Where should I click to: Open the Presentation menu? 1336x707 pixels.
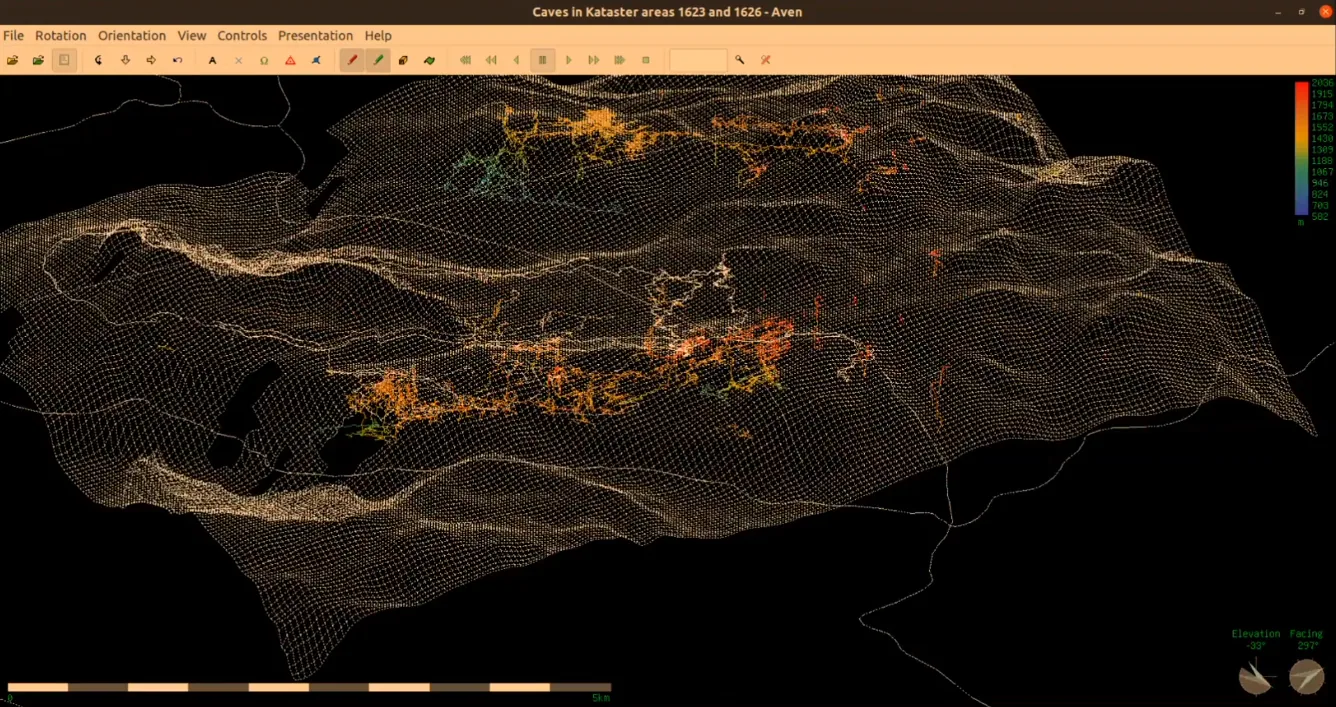(315, 35)
